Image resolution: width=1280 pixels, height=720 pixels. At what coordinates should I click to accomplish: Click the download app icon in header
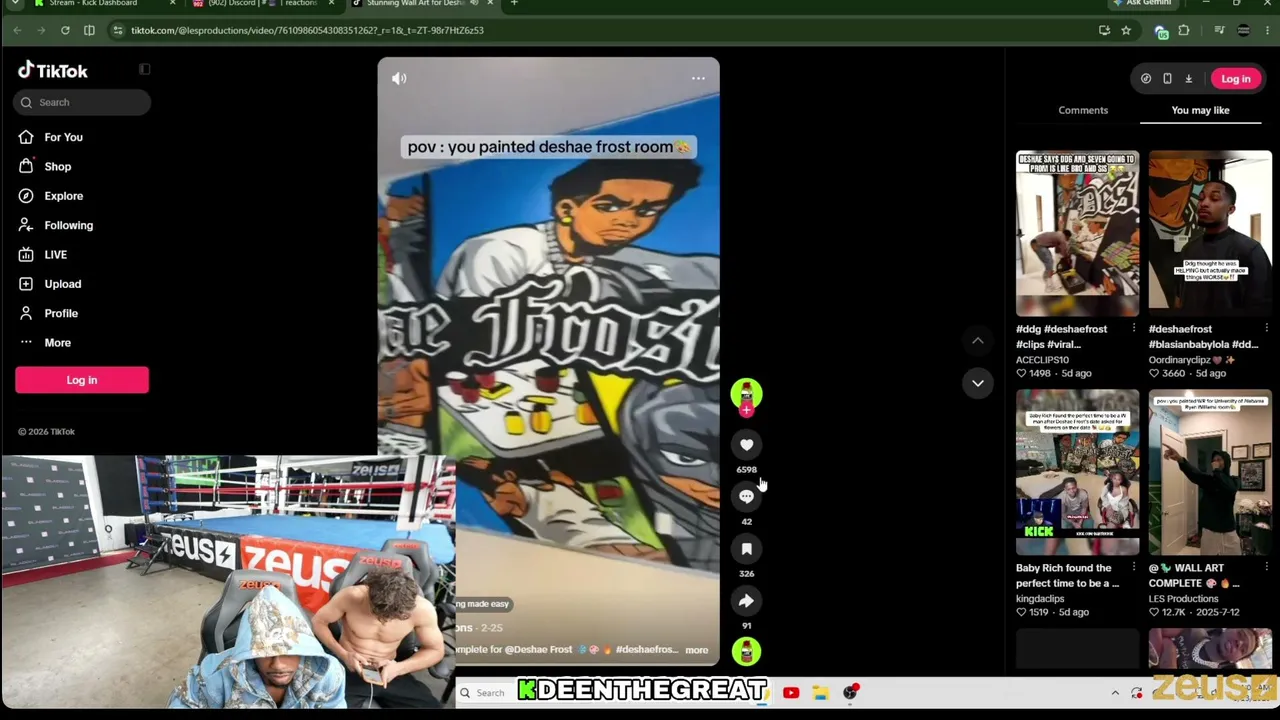pos(1188,79)
